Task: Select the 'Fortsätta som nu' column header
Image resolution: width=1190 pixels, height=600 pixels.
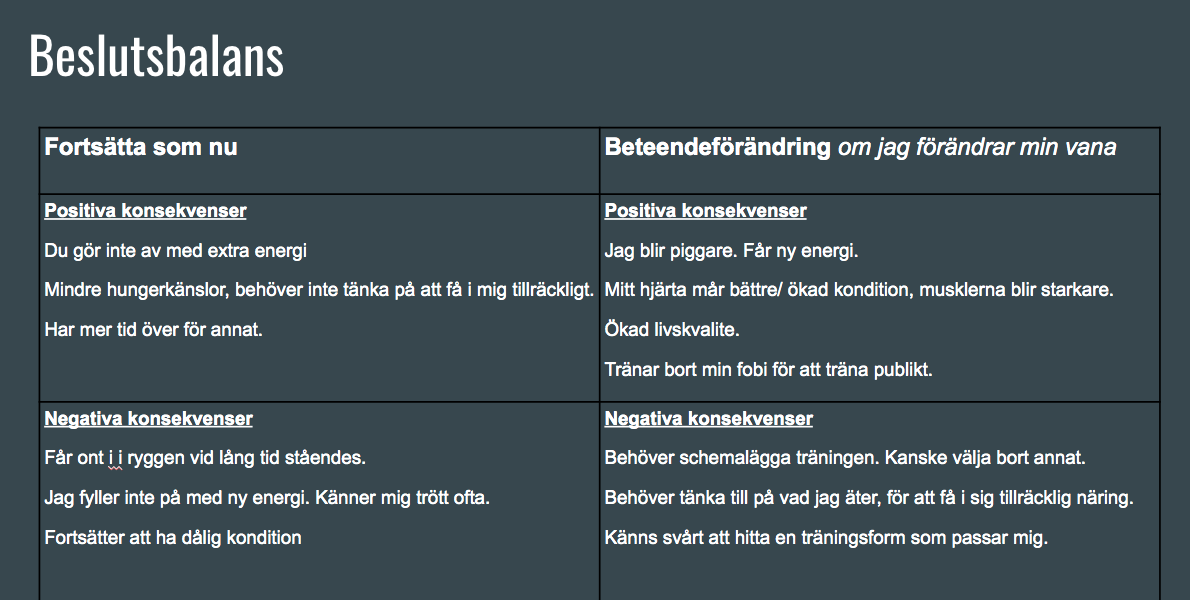Action: coord(141,146)
